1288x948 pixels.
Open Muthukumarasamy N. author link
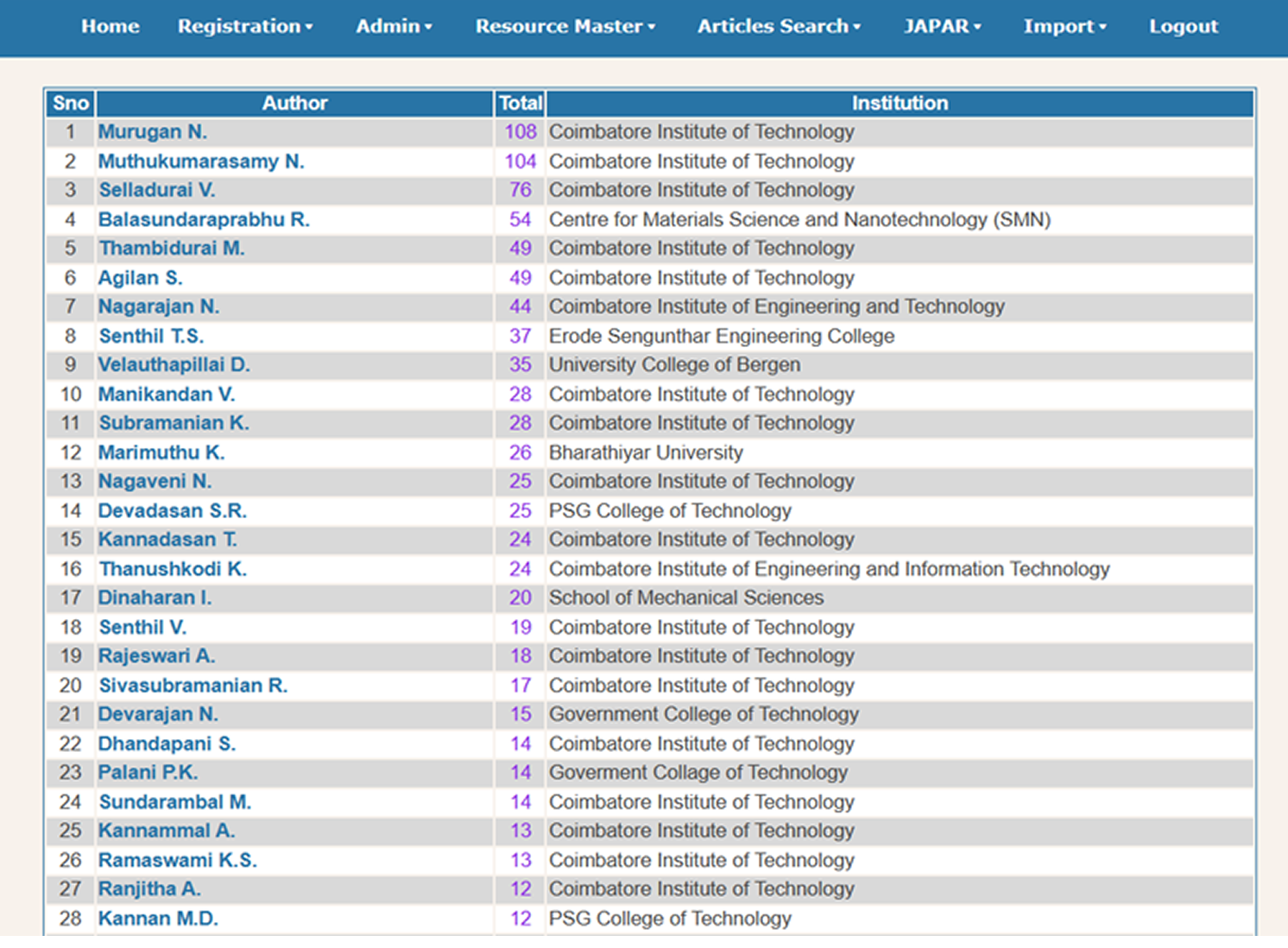tap(200, 161)
